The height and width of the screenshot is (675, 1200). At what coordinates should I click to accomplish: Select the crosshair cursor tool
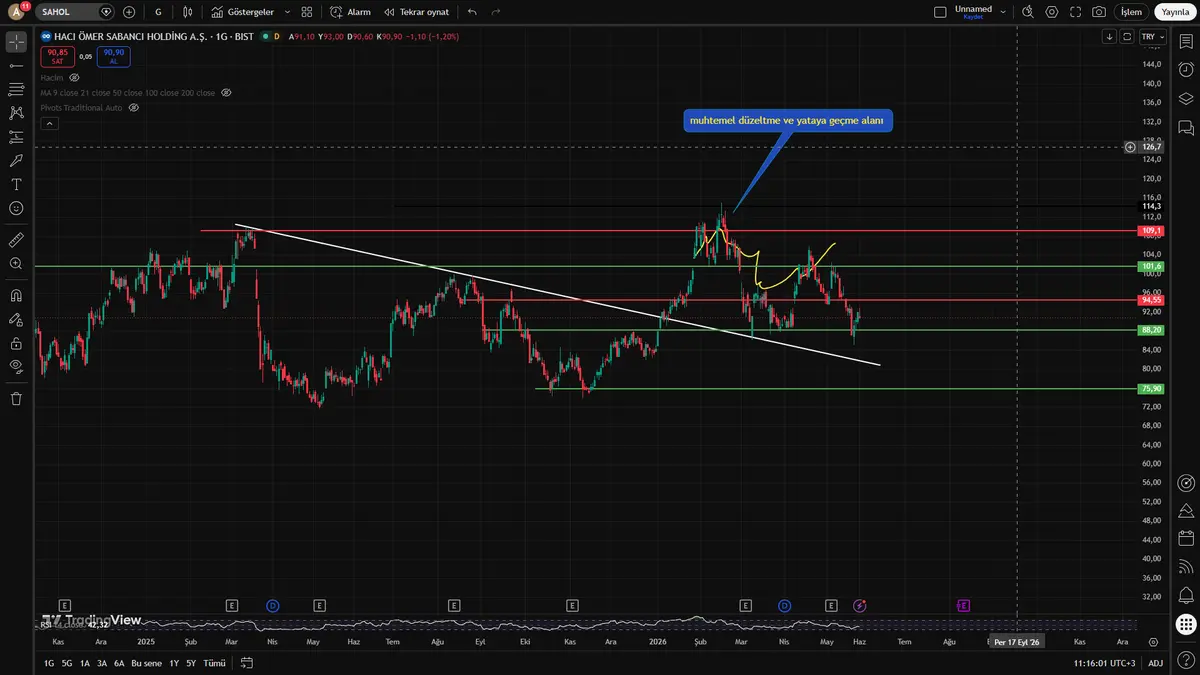pos(16,41)
